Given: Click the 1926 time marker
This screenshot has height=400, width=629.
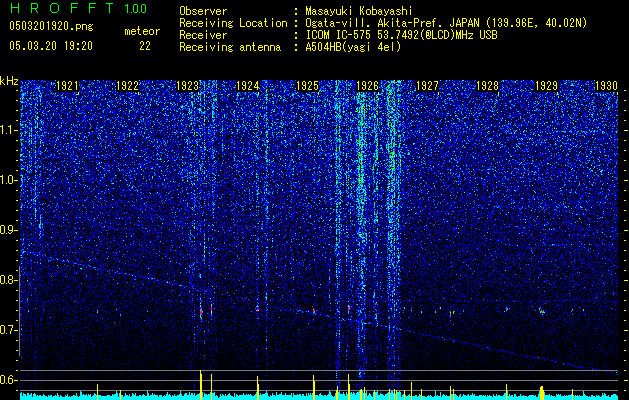Looking at the screenshot, I should [x=367, y=85].
